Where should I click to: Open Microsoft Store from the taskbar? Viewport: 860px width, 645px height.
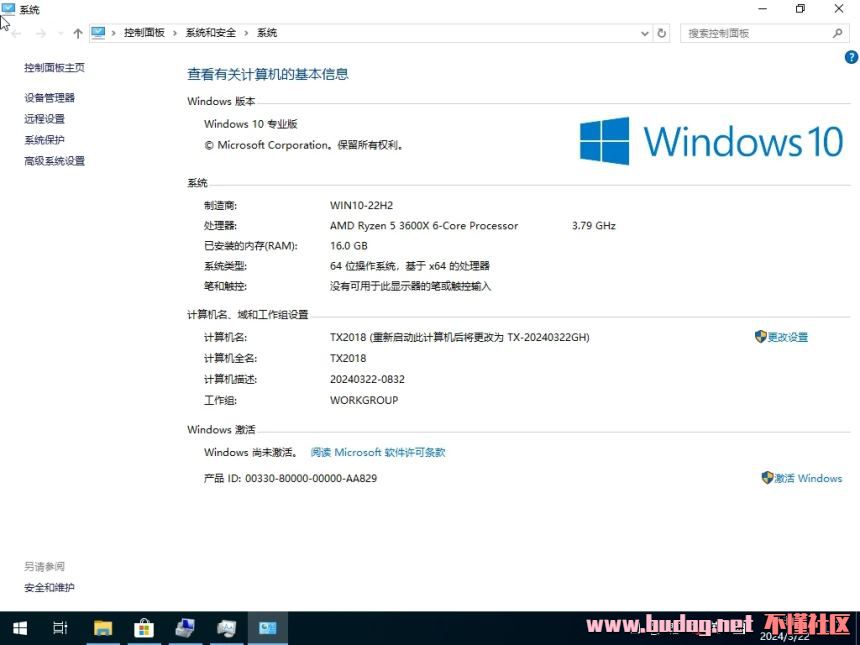(144, 628)
